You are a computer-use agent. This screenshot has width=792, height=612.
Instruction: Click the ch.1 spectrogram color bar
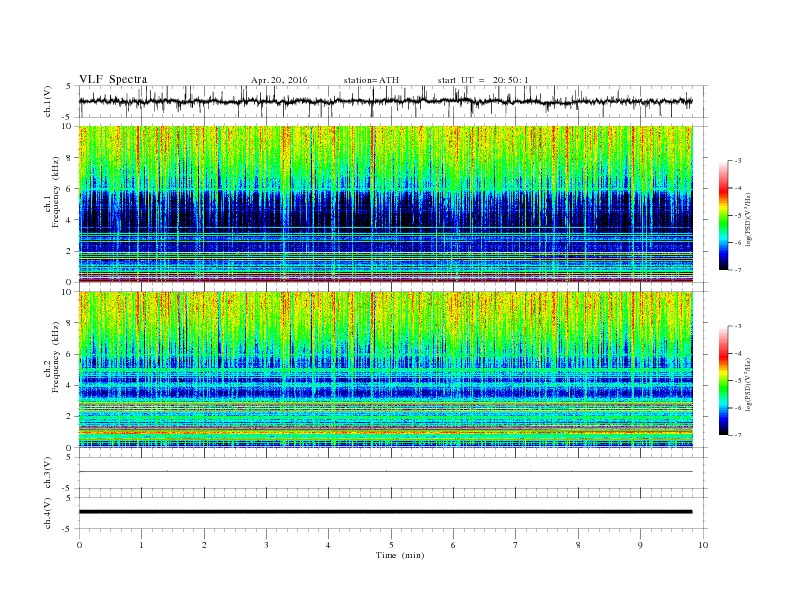point(723,215)
